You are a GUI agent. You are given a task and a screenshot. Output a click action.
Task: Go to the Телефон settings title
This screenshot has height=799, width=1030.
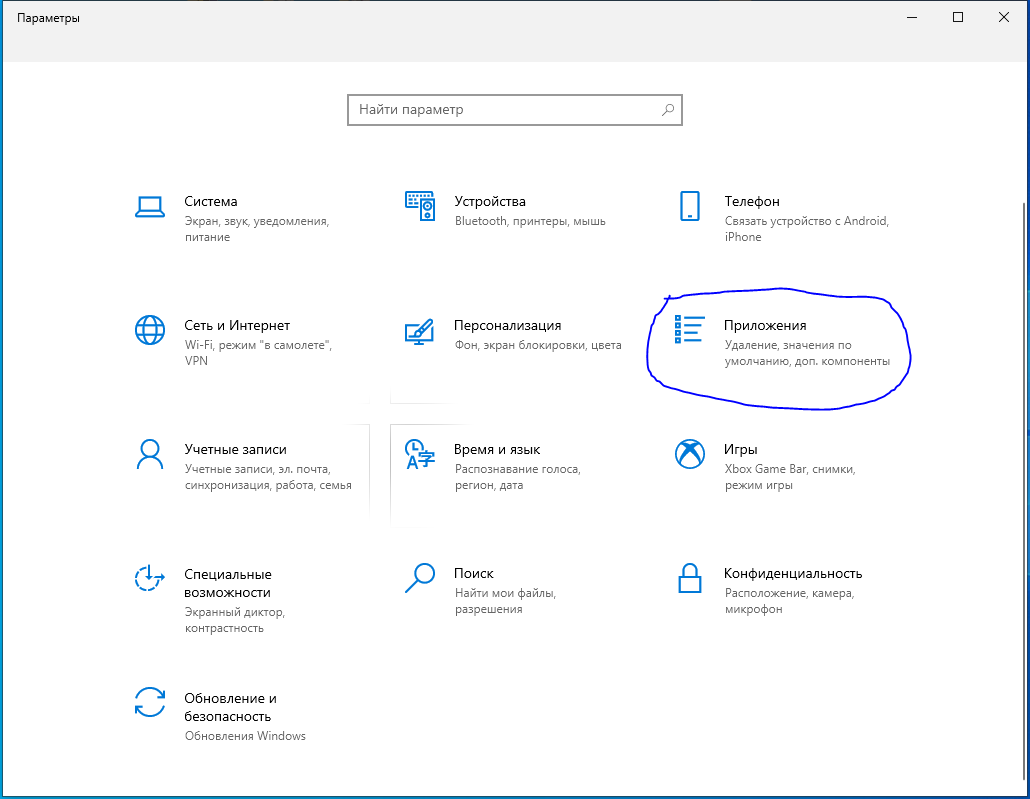tap(752, 202)
